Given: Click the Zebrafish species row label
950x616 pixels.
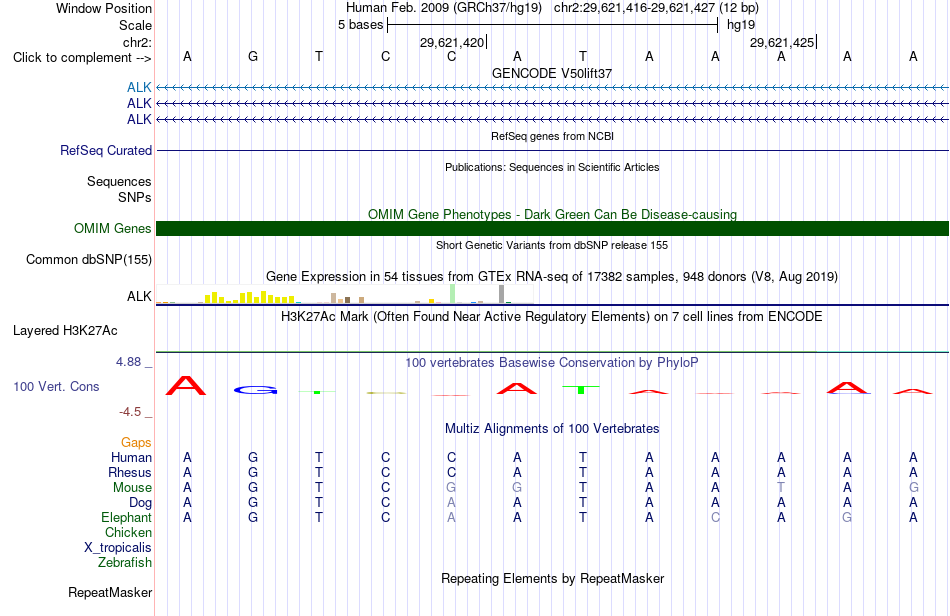Looking at the screenshot, I should pyautogui.click(x=125, y=563).
